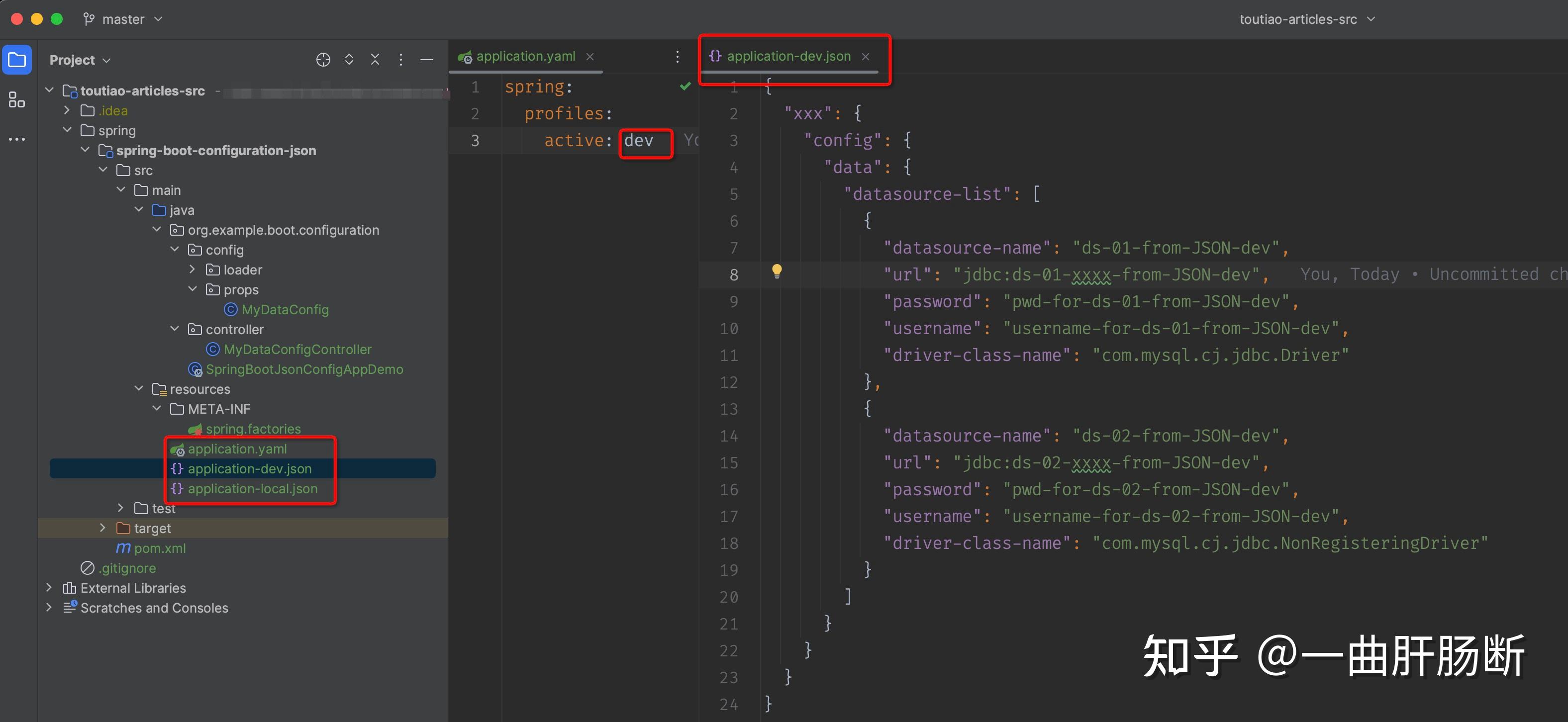The height and width of the screenshot is (722, 1568).
Task: Click the Scratches and Consoles icon
Action: (x=69, y=608)
